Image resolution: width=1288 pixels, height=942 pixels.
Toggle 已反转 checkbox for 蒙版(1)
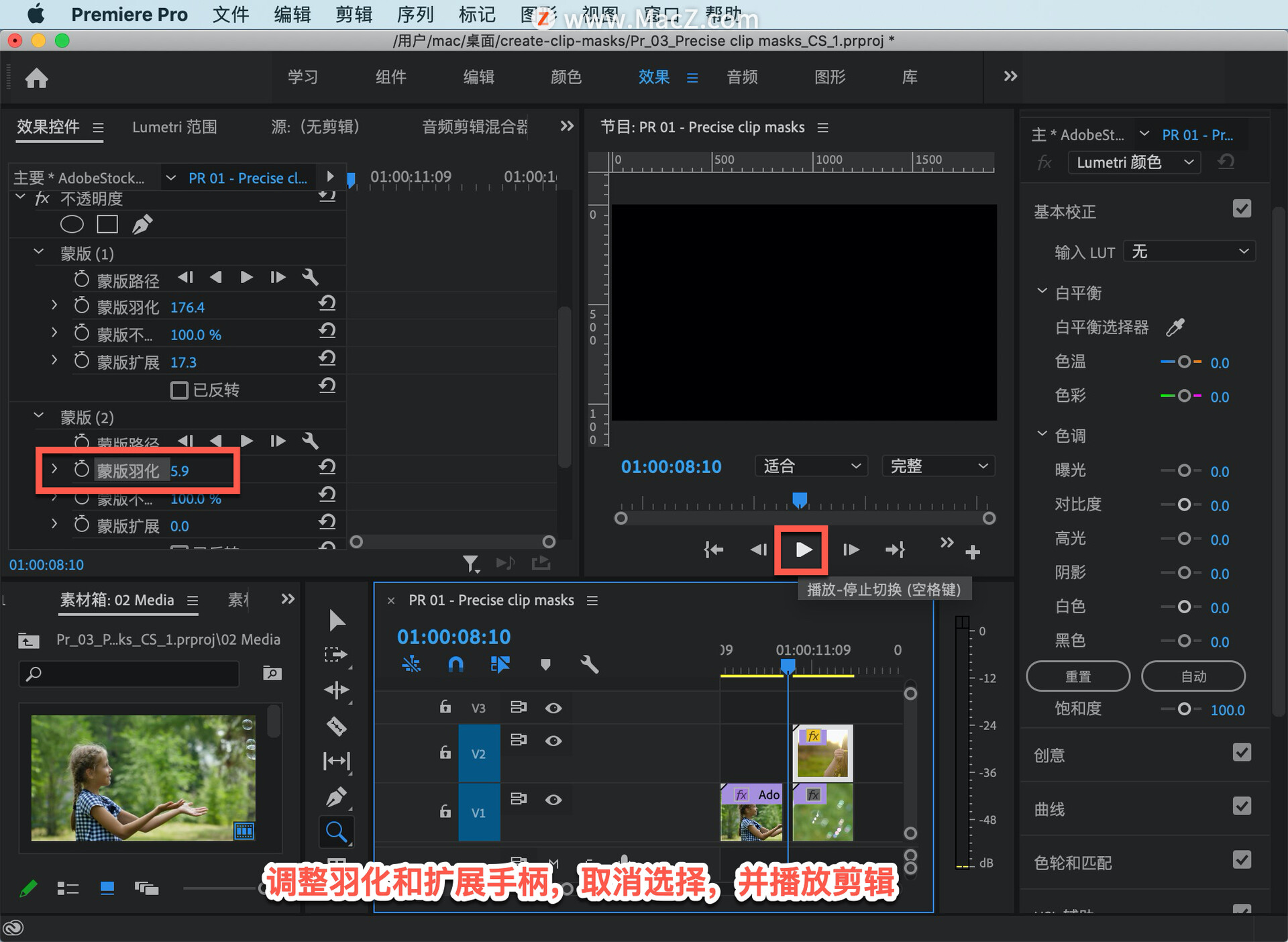179,390
